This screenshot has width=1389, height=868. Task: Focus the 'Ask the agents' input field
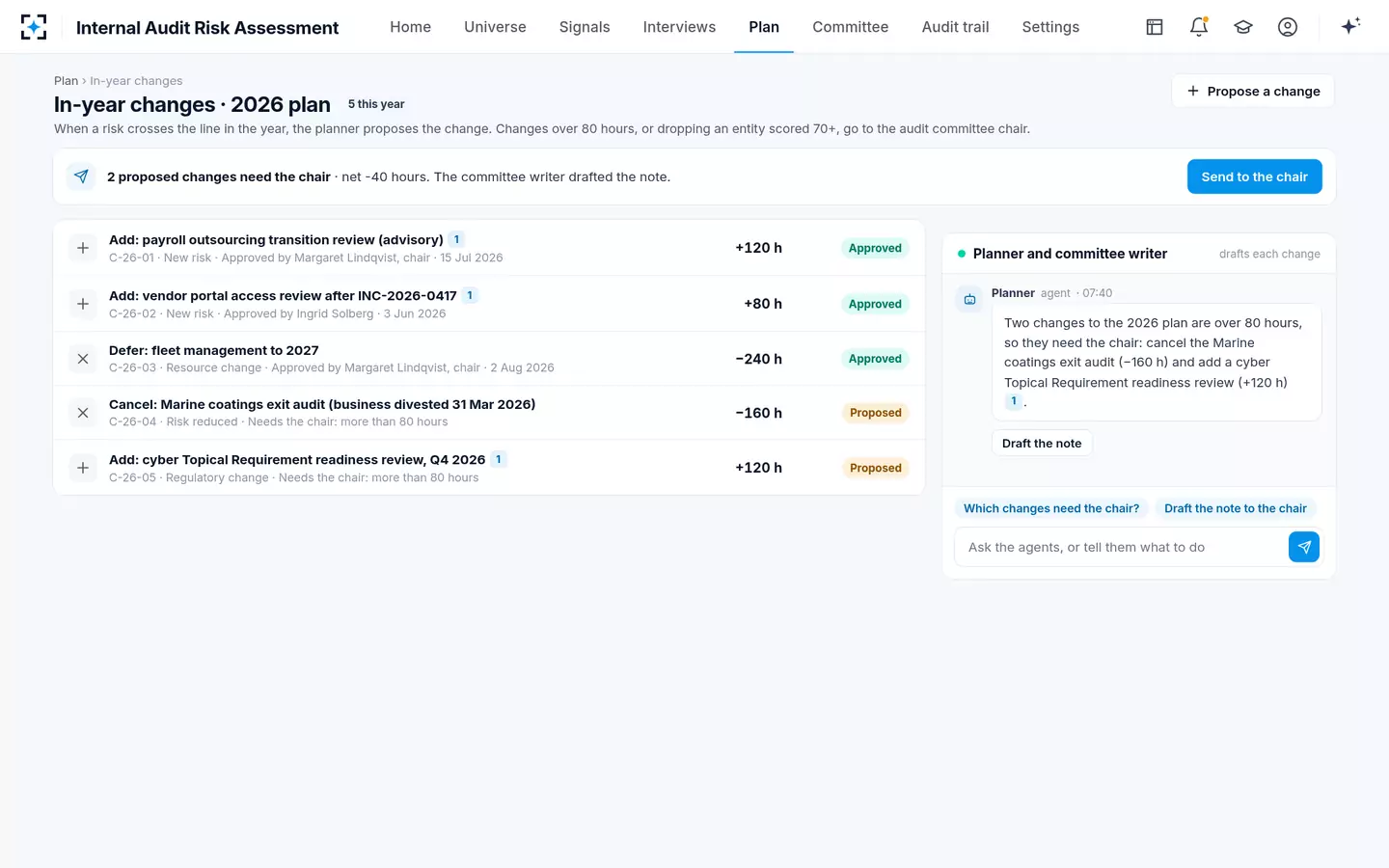(x=1121, y=547)
